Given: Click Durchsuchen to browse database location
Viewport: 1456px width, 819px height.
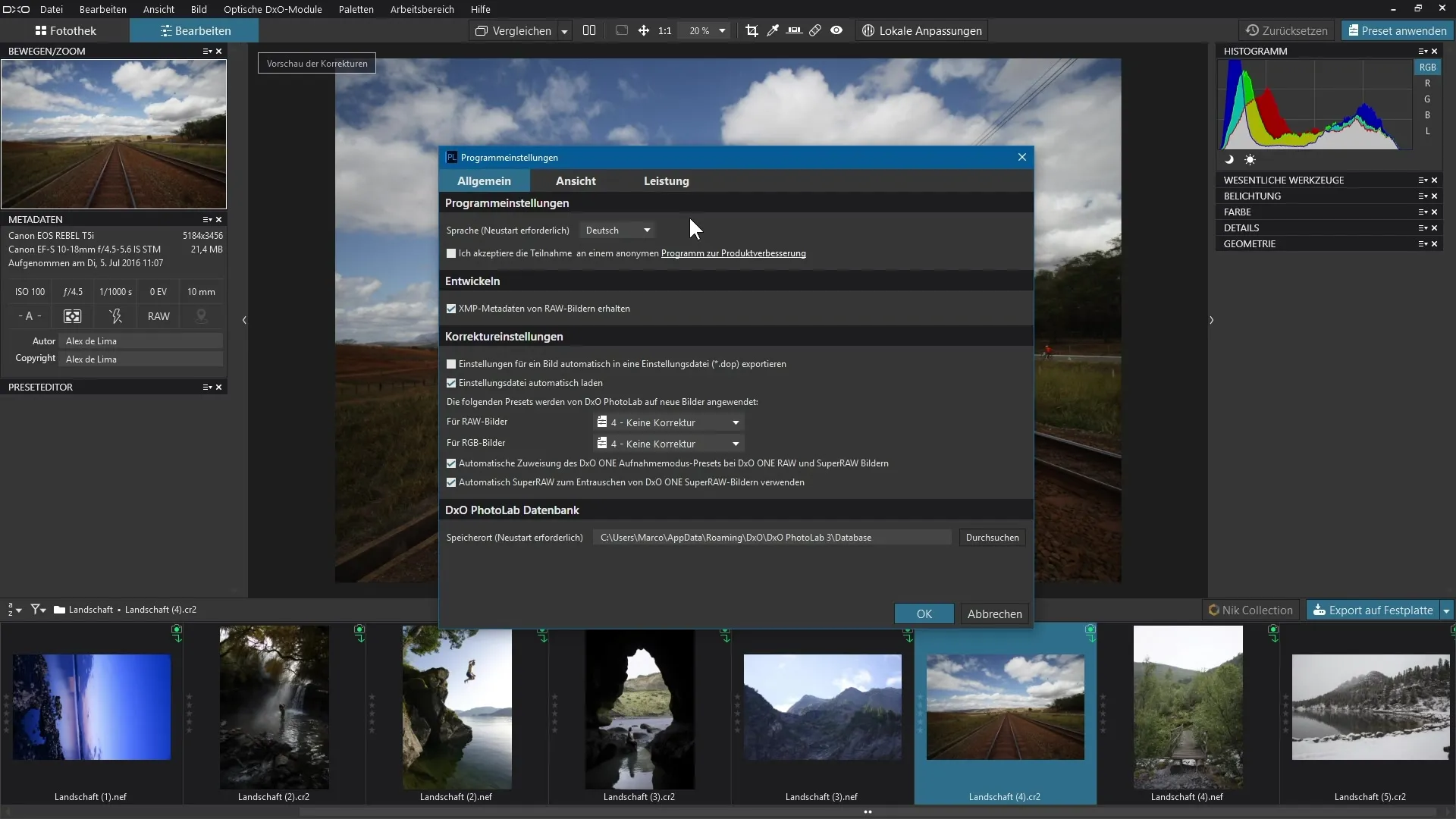Looking at the screenshot, I should 992,538.
